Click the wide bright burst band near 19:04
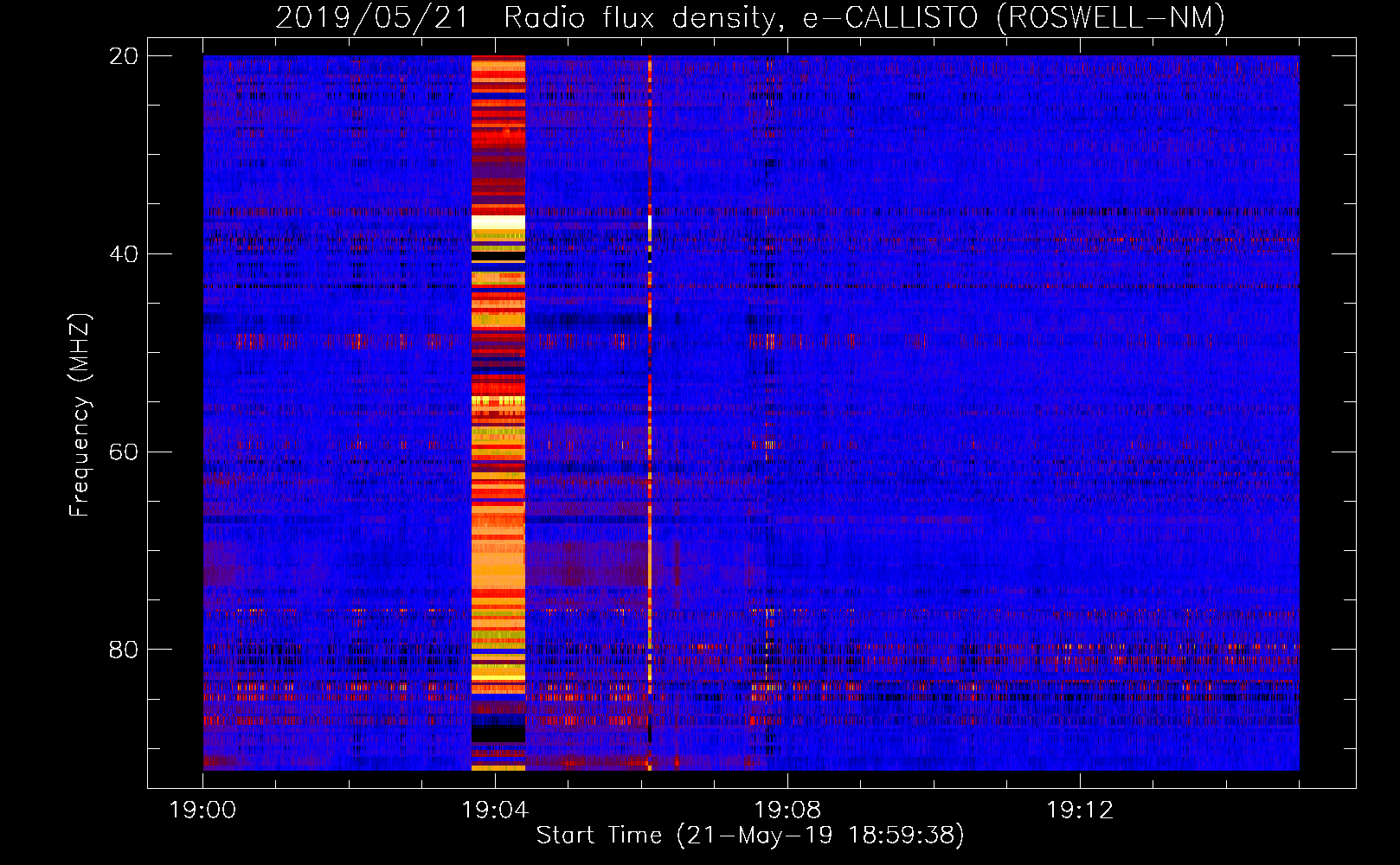The height and width of the screenshot is (865, 1400). [498, 413]
